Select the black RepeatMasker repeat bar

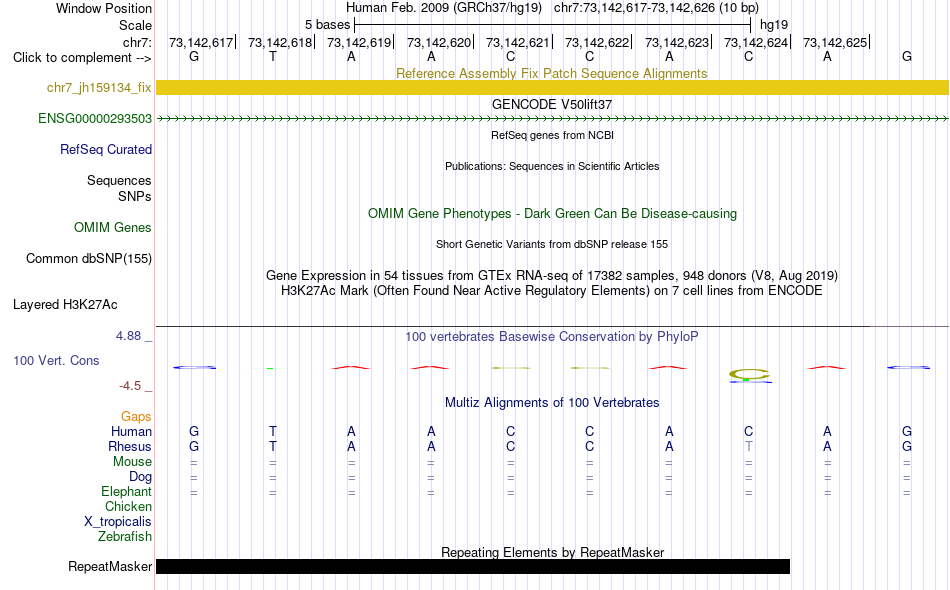coord(473,566)
